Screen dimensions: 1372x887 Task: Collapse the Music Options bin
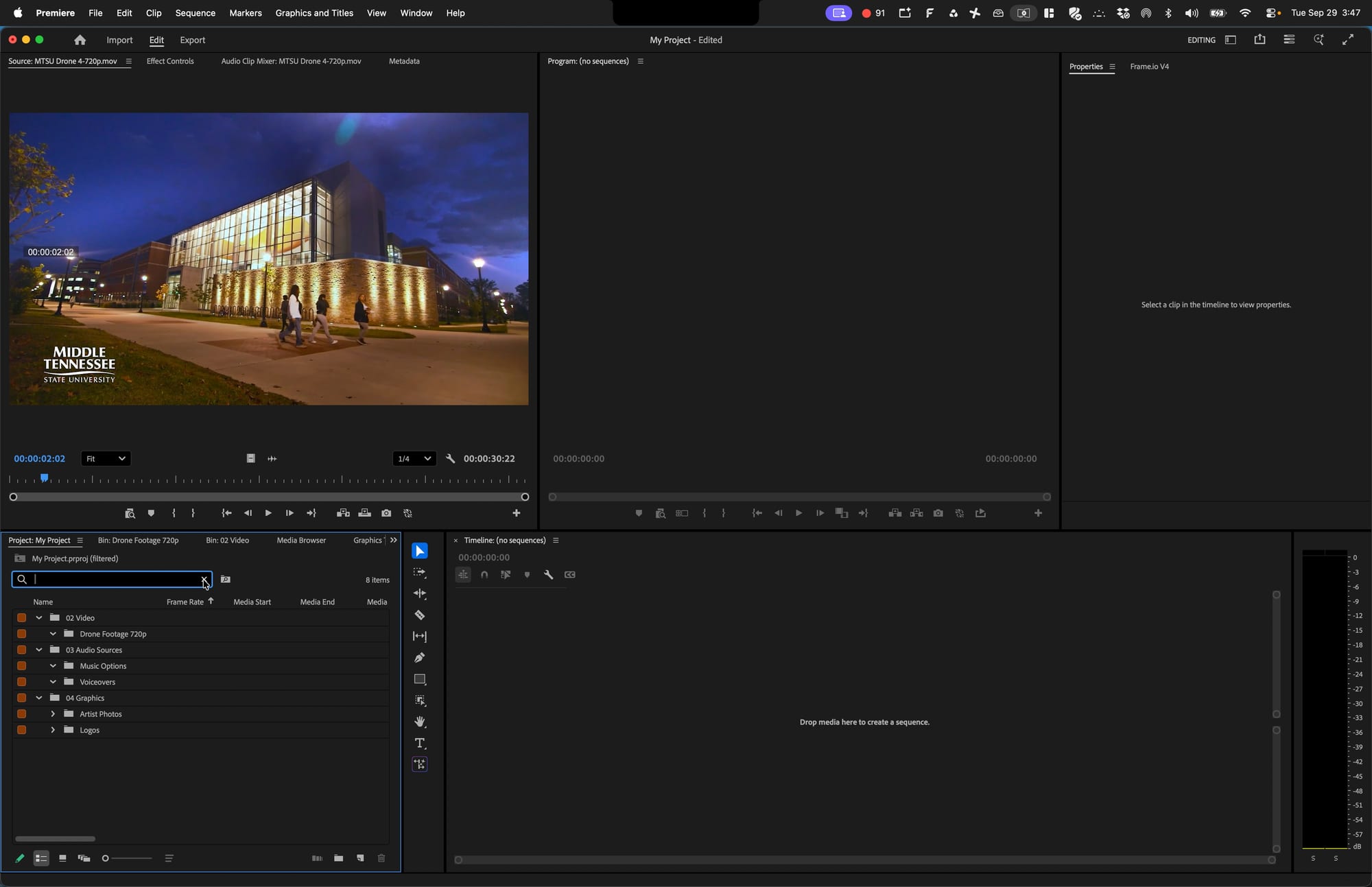[x=53, y=665]
